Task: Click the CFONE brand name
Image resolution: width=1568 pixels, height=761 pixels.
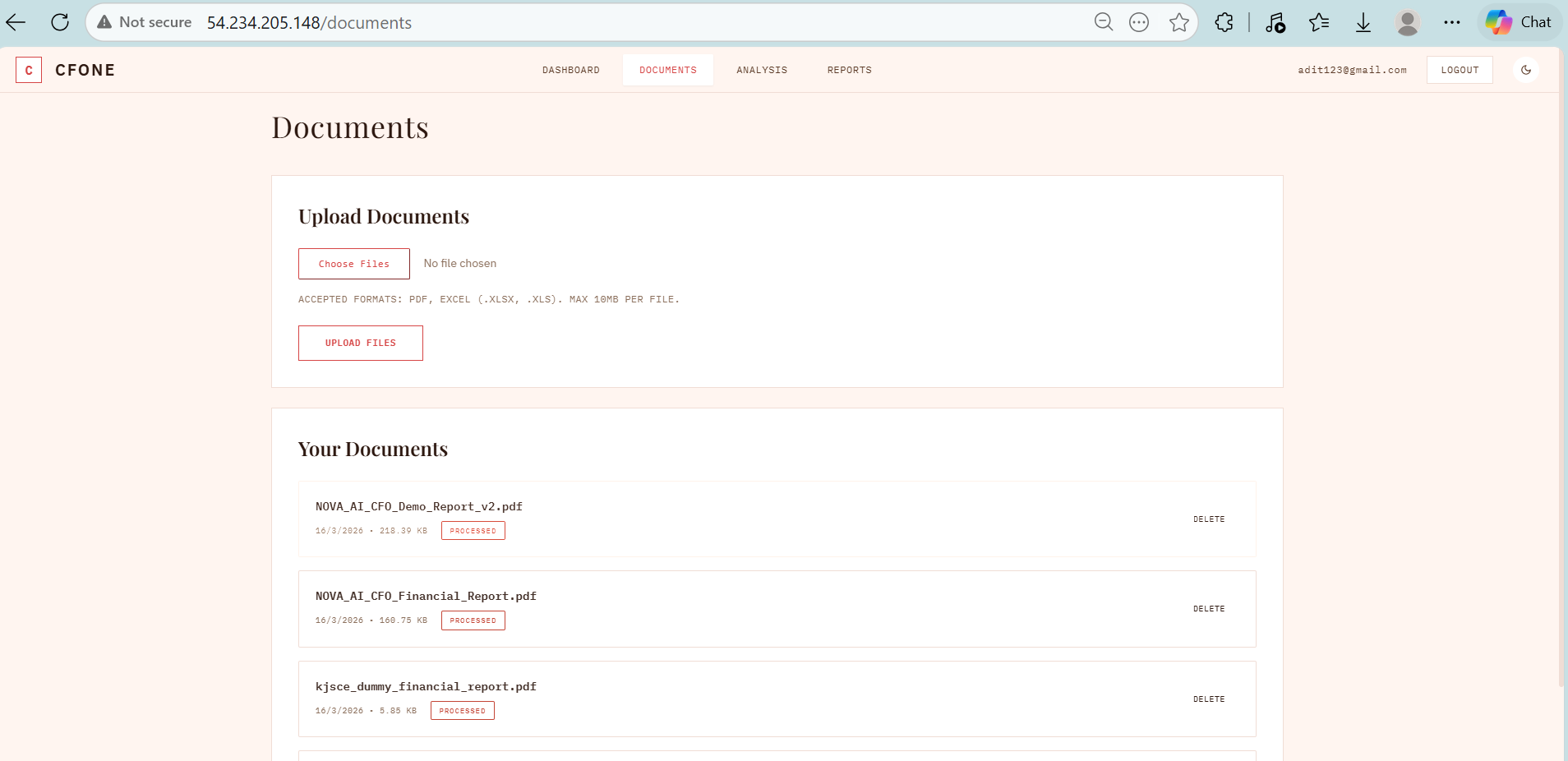Action: pyautogui.click(x=85, y=70)
